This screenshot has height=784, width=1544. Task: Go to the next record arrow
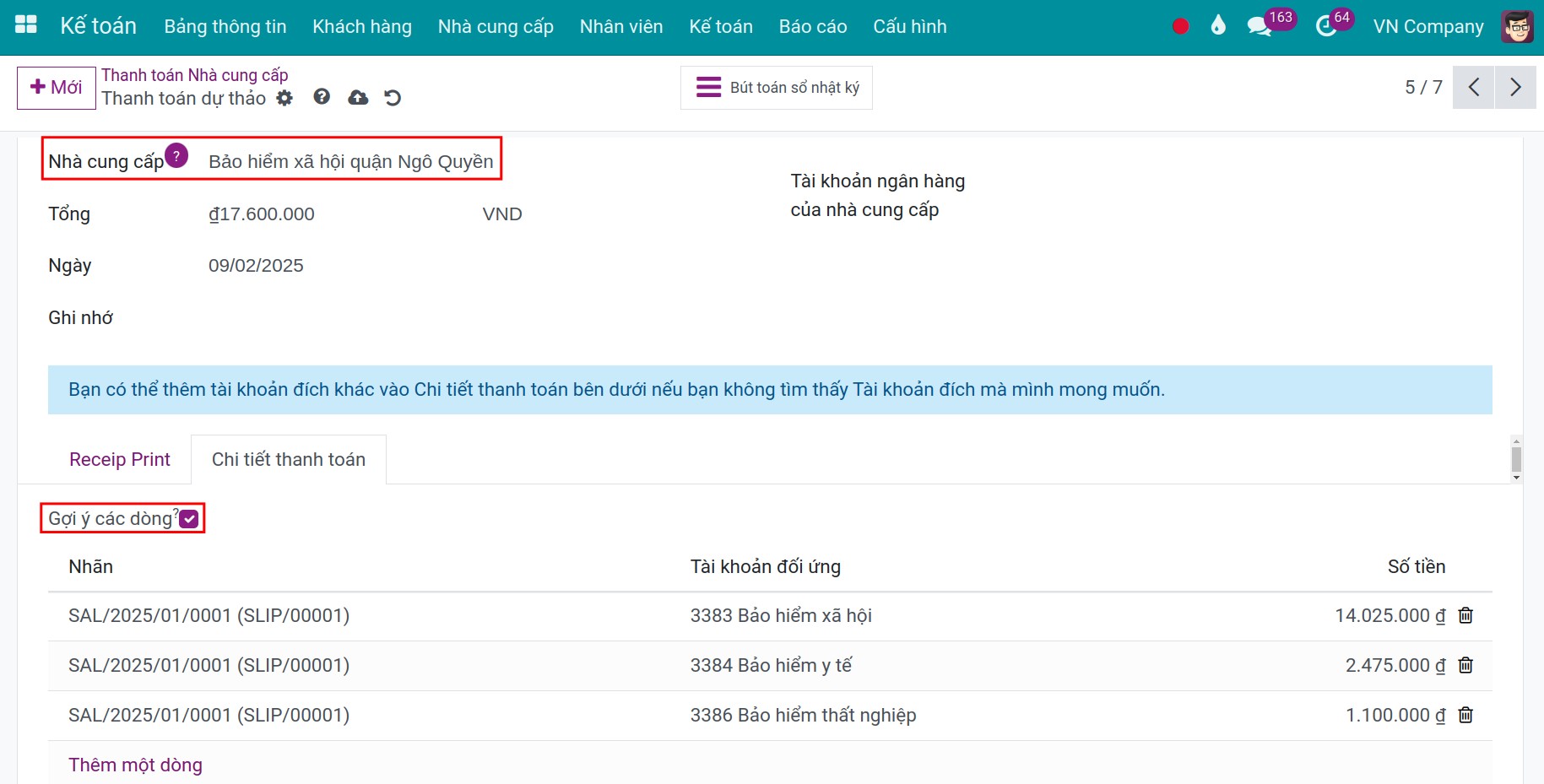click(x=1515, y=87)
